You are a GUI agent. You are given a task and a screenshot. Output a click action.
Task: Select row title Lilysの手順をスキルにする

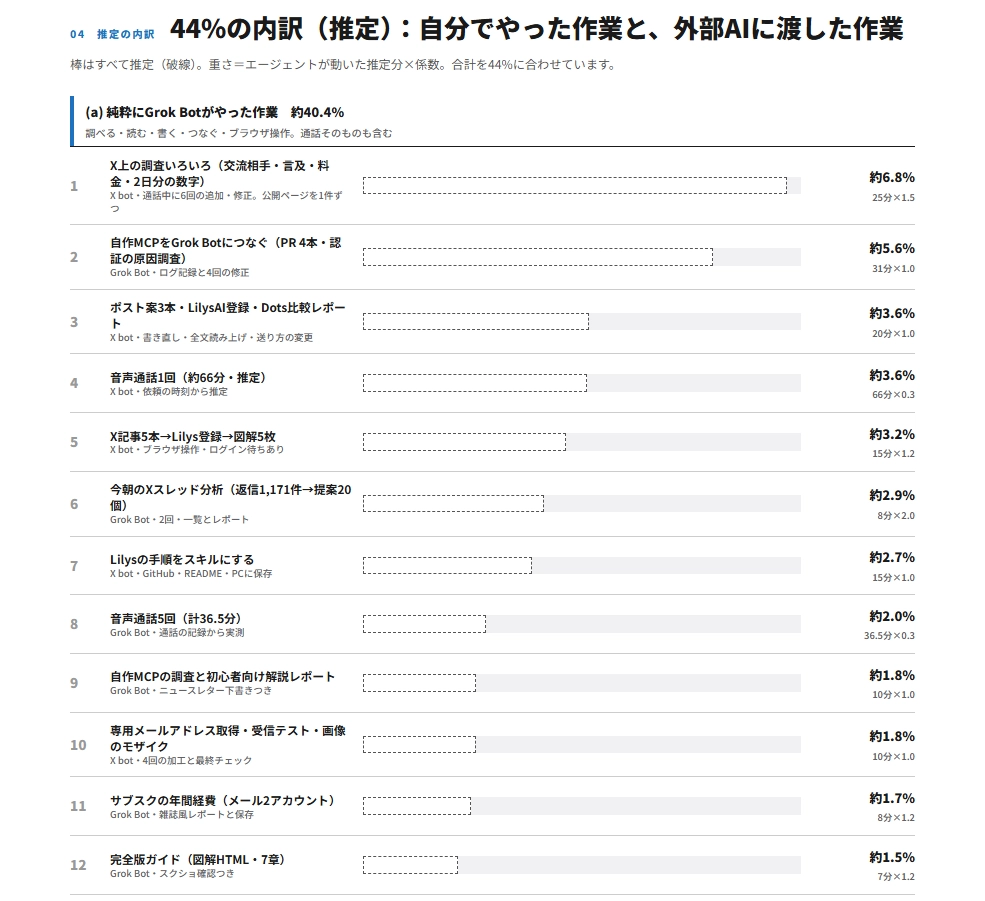(182, 559)
